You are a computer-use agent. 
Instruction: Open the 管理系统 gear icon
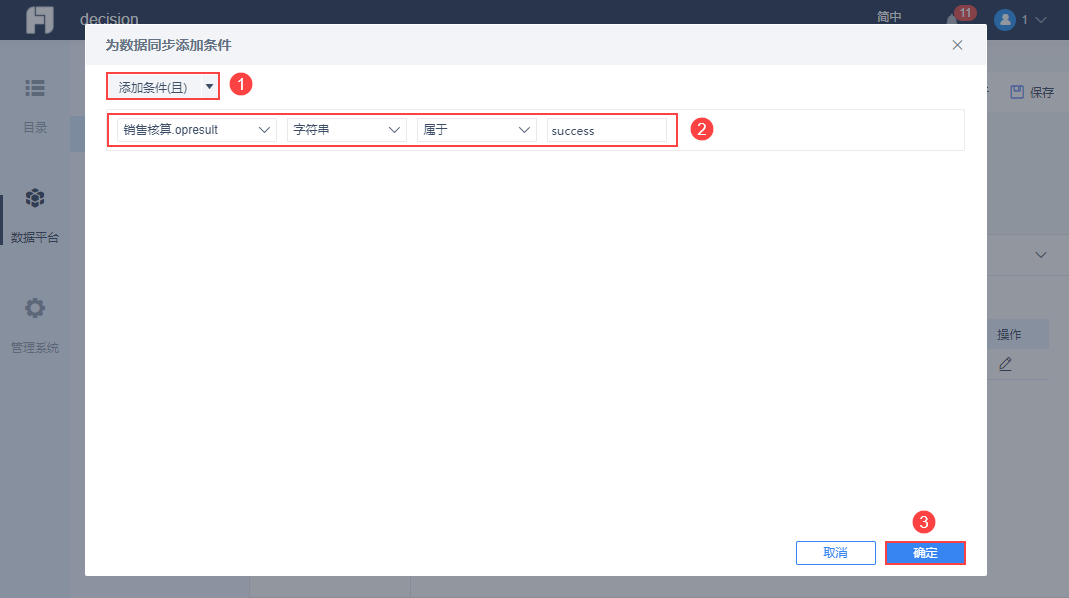pos(35,308)
